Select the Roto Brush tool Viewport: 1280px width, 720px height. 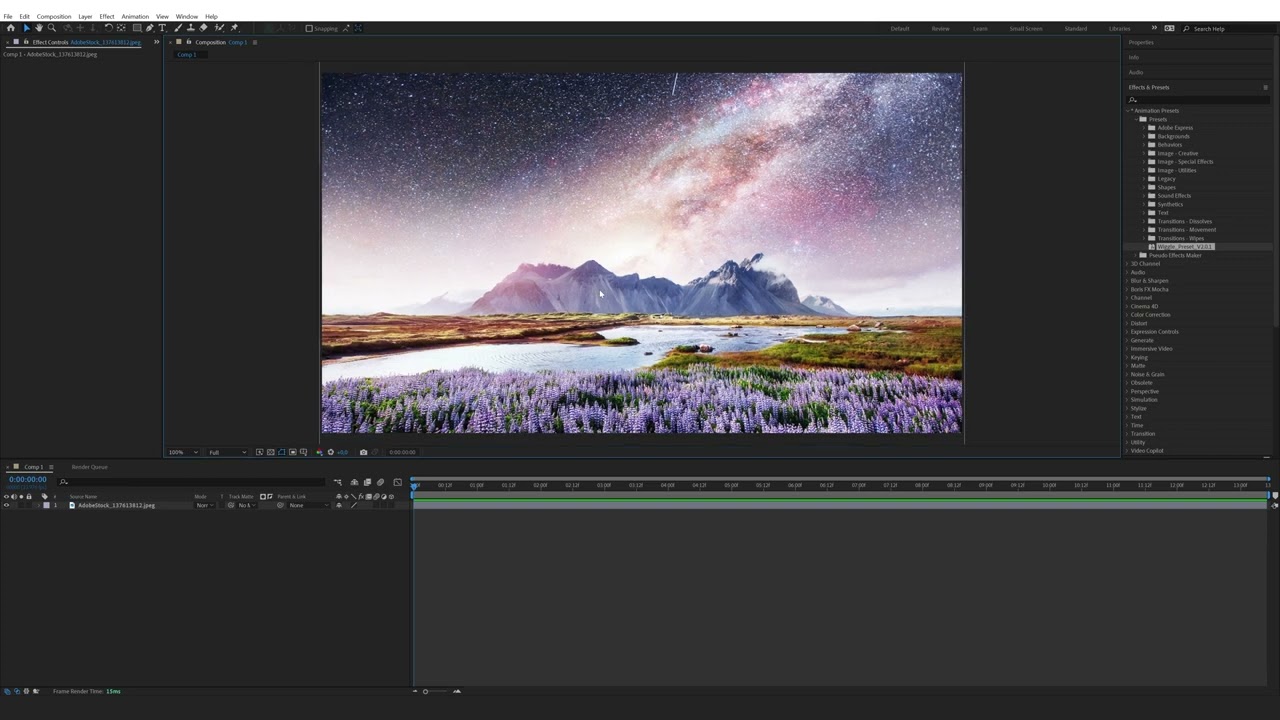tap(219, 28)
